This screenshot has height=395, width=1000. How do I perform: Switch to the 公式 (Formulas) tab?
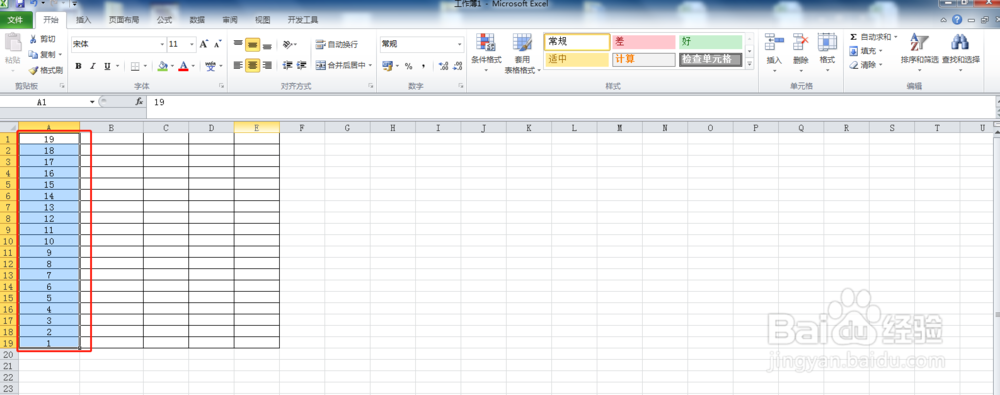click(x=165, y=20)
